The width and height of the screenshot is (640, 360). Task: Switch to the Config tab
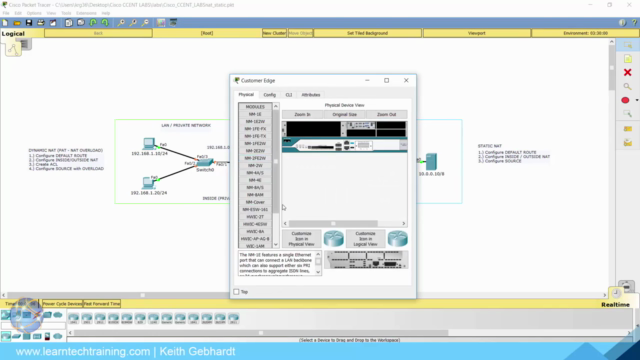pyautogui.click(x=269, y=95)
